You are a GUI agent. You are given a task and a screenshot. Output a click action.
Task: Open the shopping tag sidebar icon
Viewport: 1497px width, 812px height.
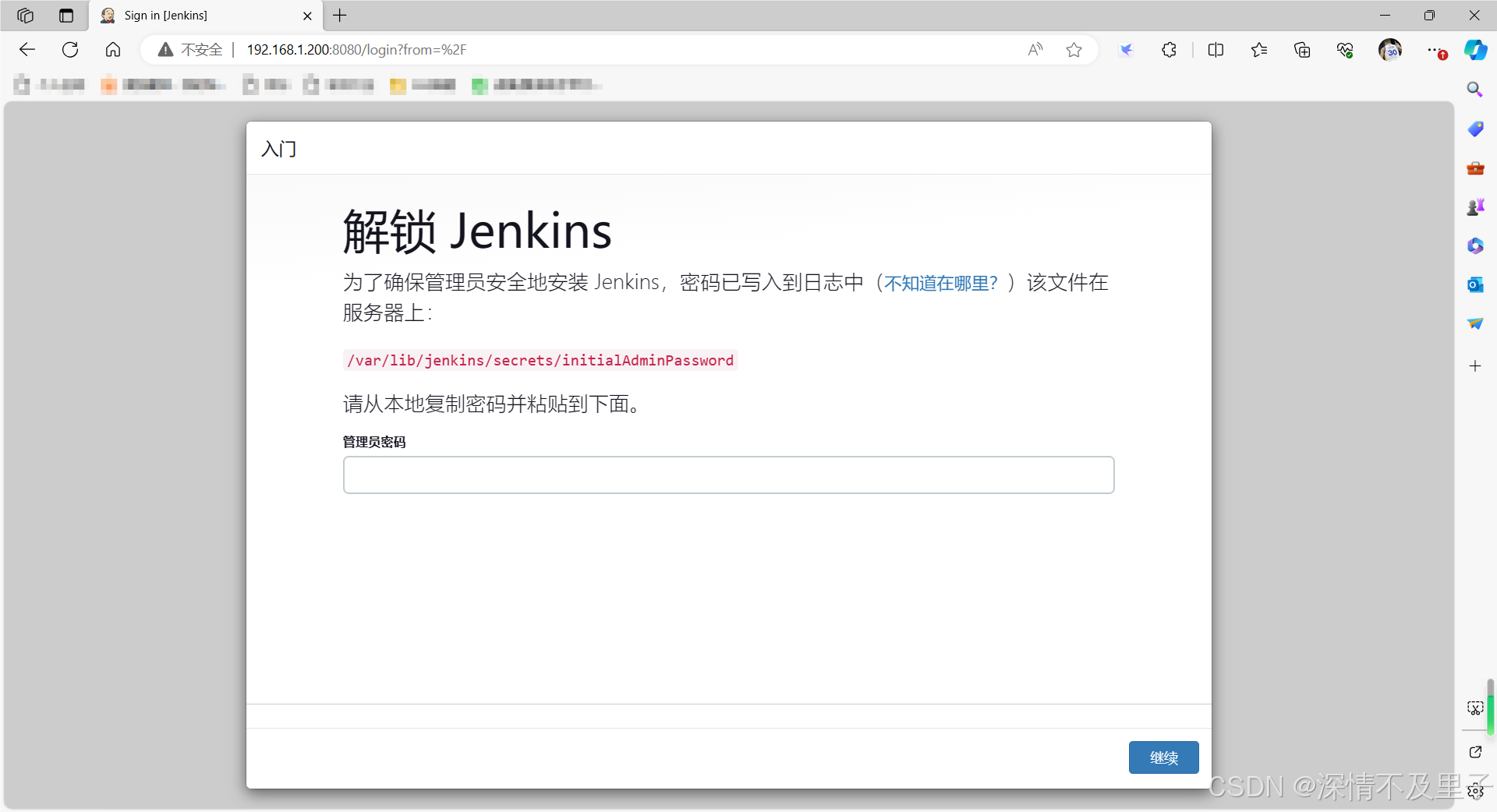[1475, 129]
